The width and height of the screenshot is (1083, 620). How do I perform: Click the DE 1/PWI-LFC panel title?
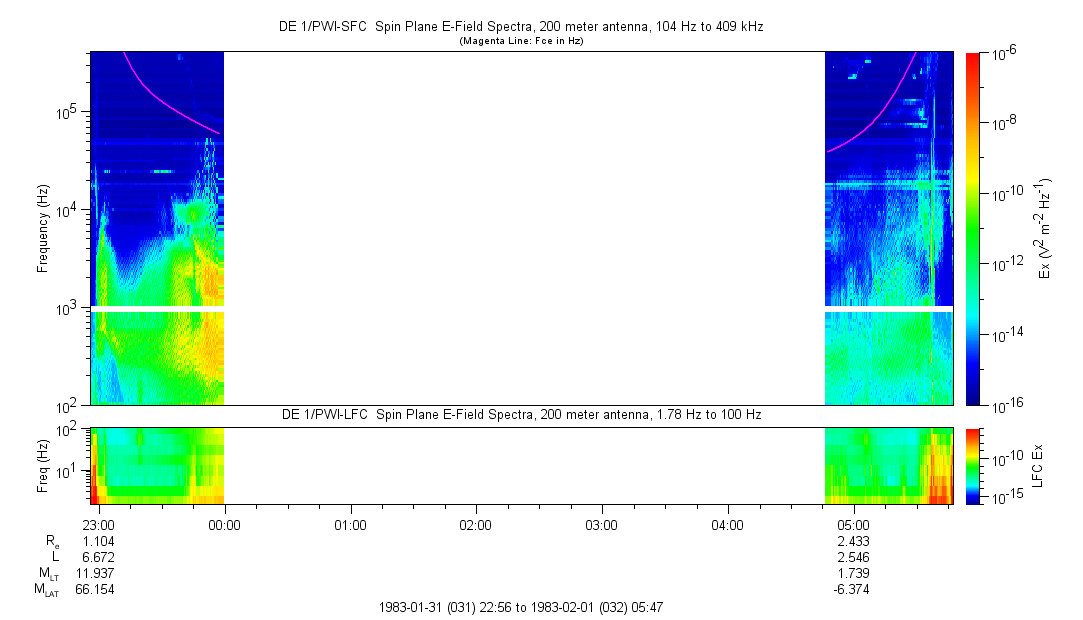click(x=520, y=414)
